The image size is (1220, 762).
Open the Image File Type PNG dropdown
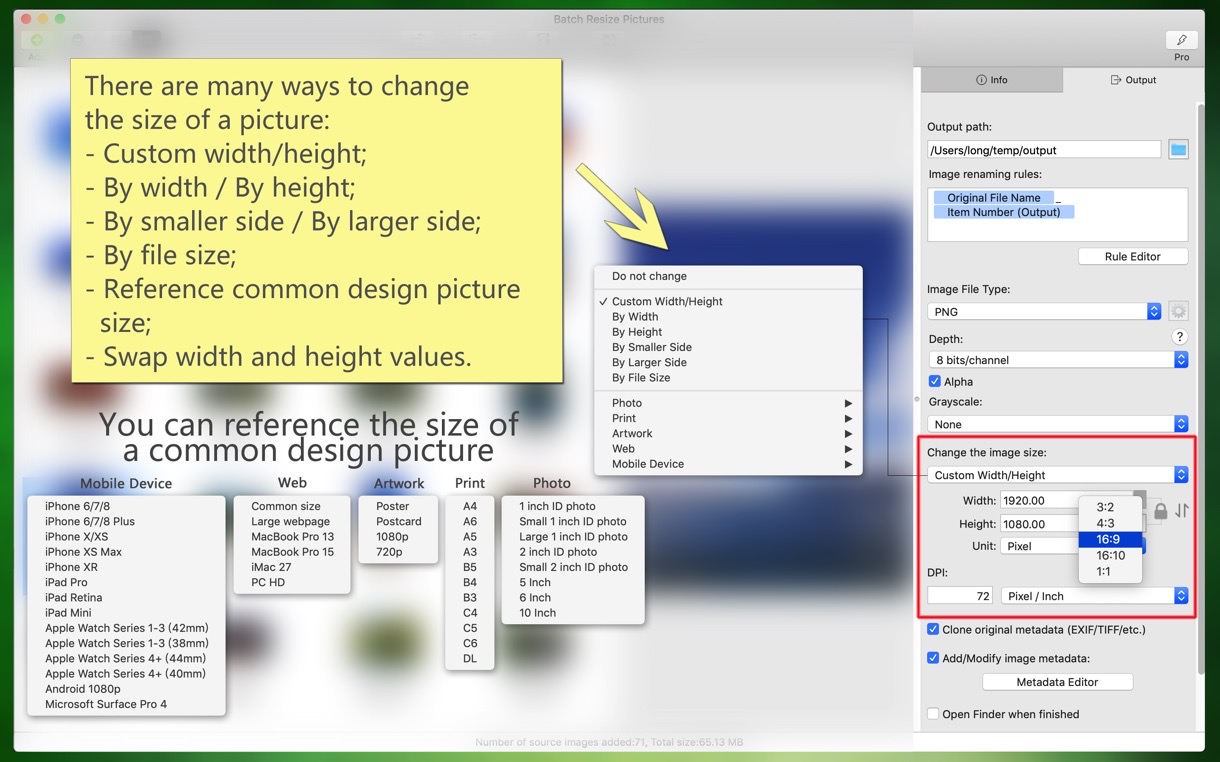point(1044,312)
